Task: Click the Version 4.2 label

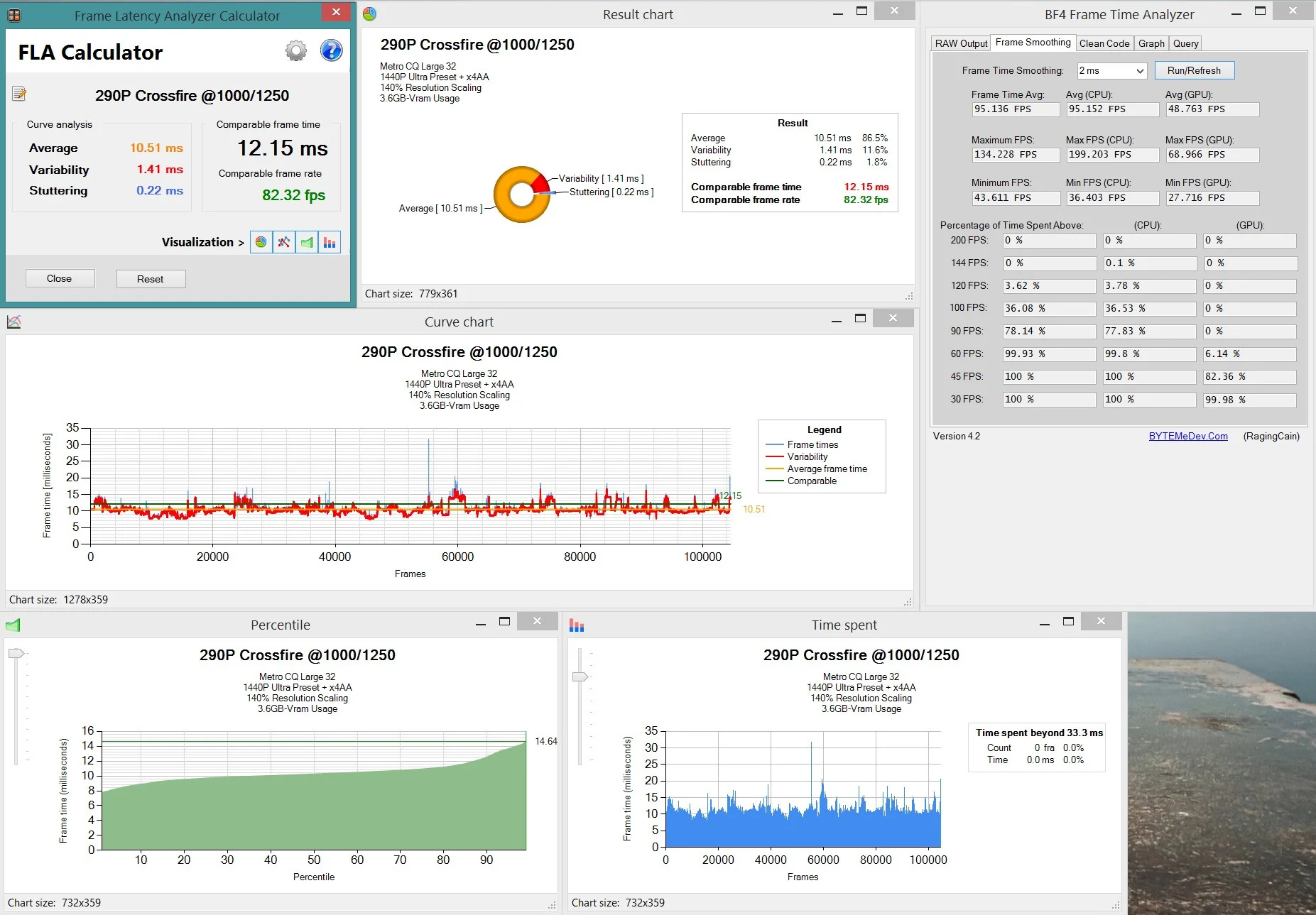Action: [x=957, y=437]
